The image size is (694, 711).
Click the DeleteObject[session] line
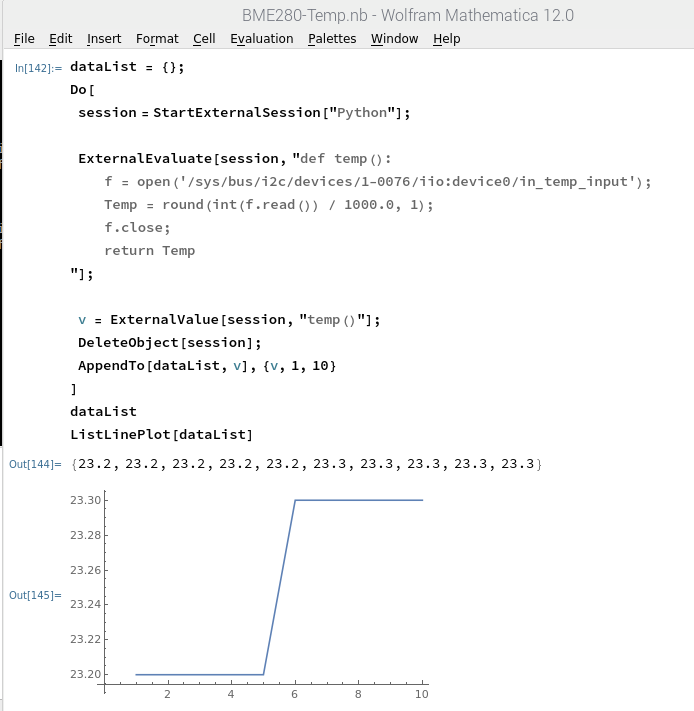170,343
